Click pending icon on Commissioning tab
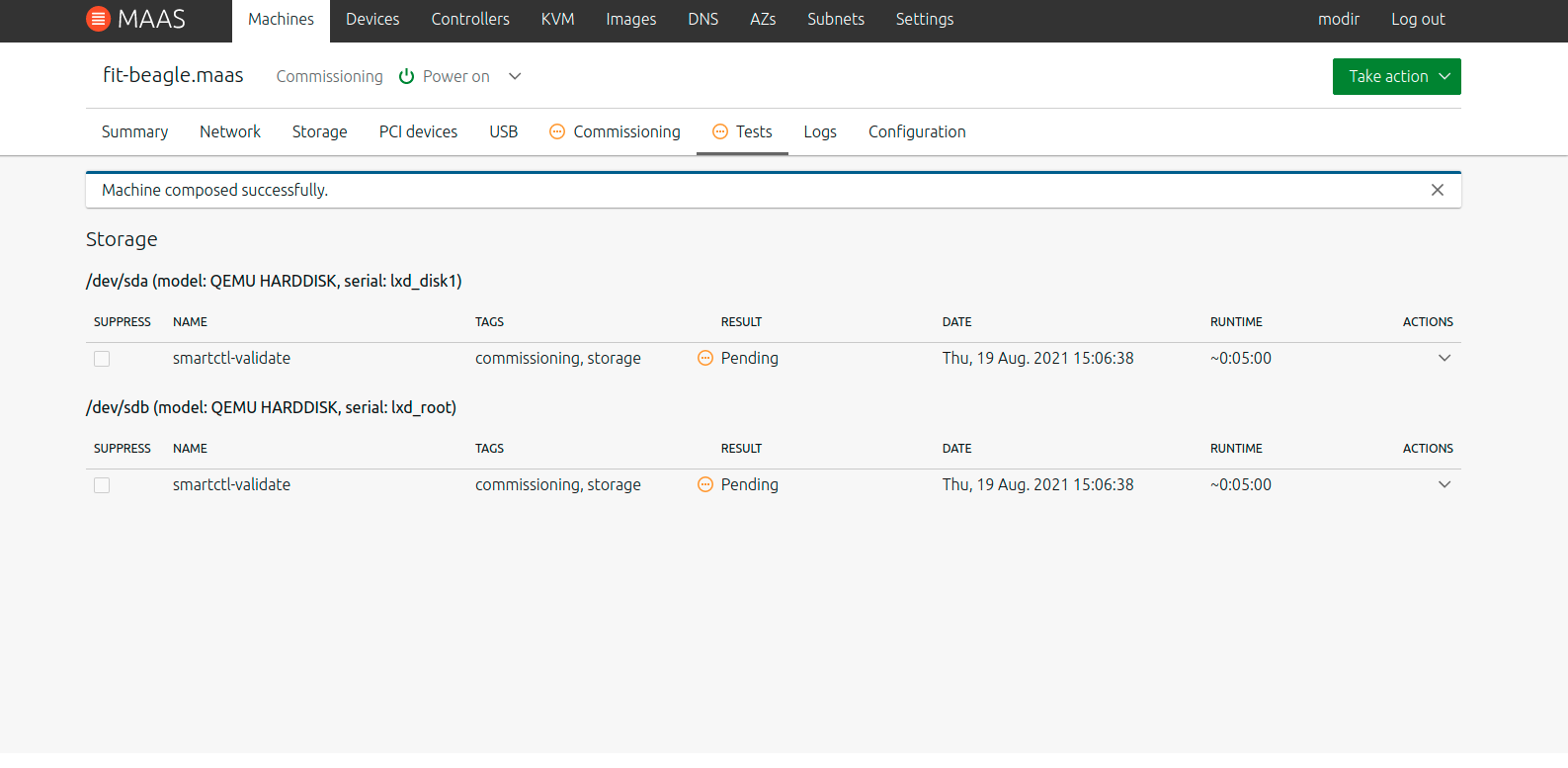 (557, 131)
